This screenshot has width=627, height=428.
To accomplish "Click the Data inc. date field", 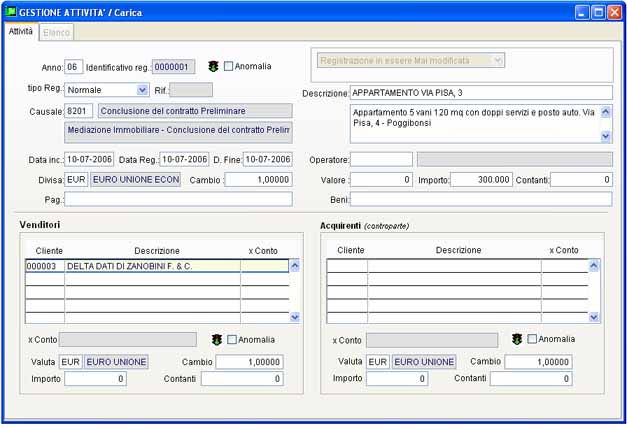I will 89,159.
